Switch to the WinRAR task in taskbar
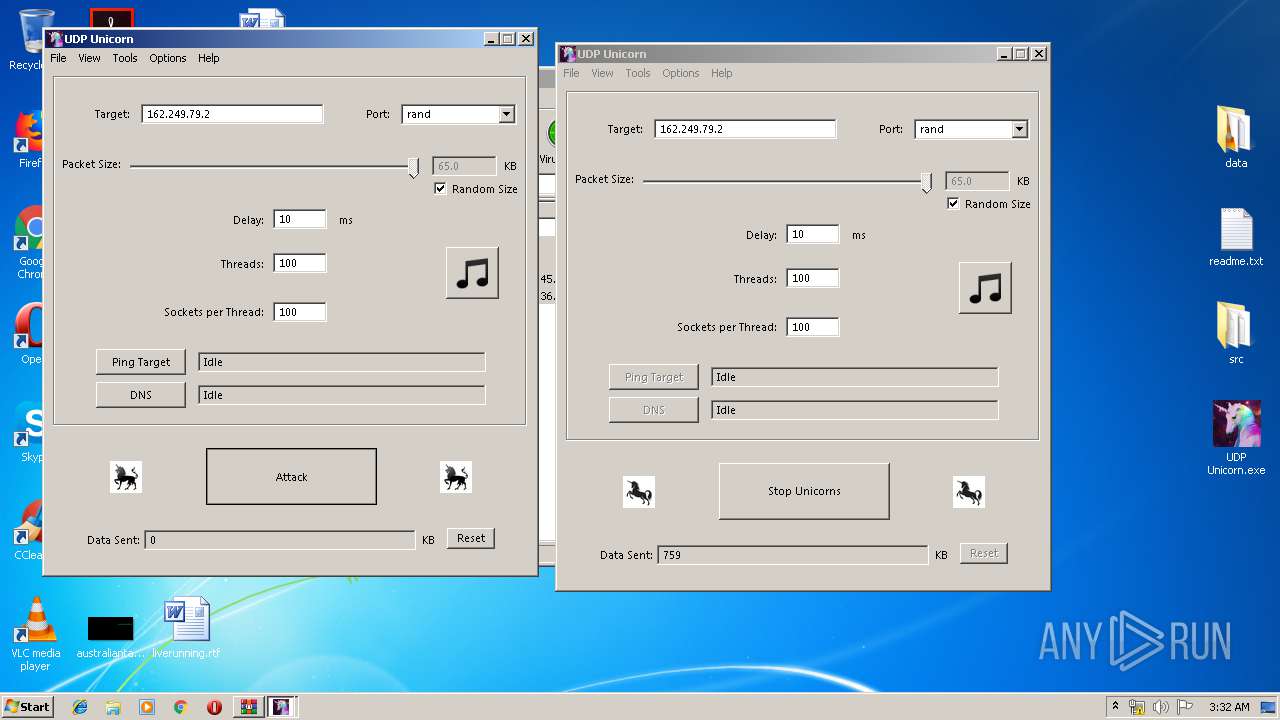The image size is (1280, 720). (x=249, y=707)
